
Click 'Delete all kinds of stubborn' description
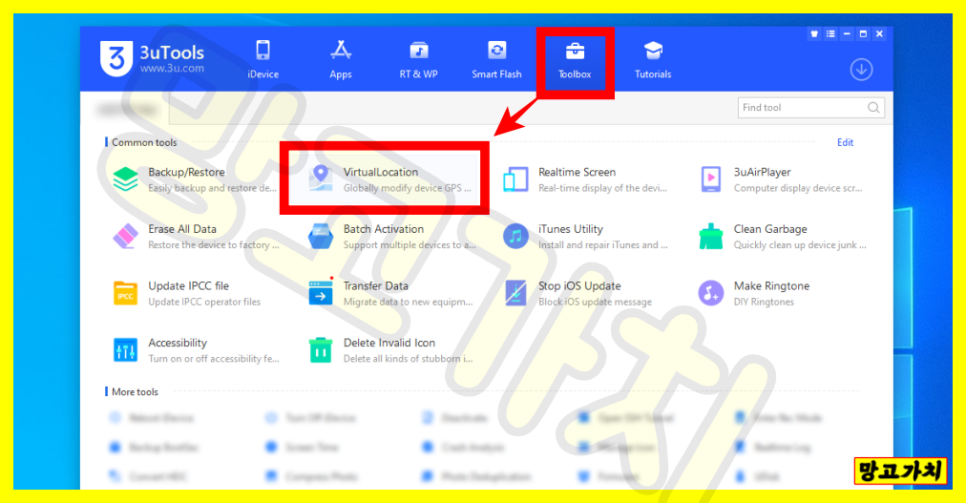pos(408,358)
